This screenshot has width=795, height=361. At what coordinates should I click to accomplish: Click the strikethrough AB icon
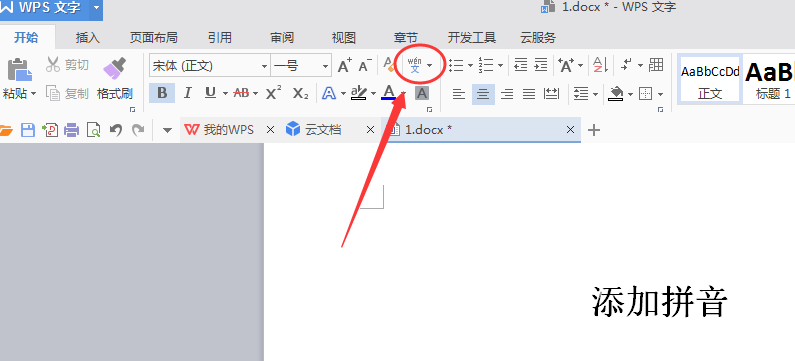(241, 93)
